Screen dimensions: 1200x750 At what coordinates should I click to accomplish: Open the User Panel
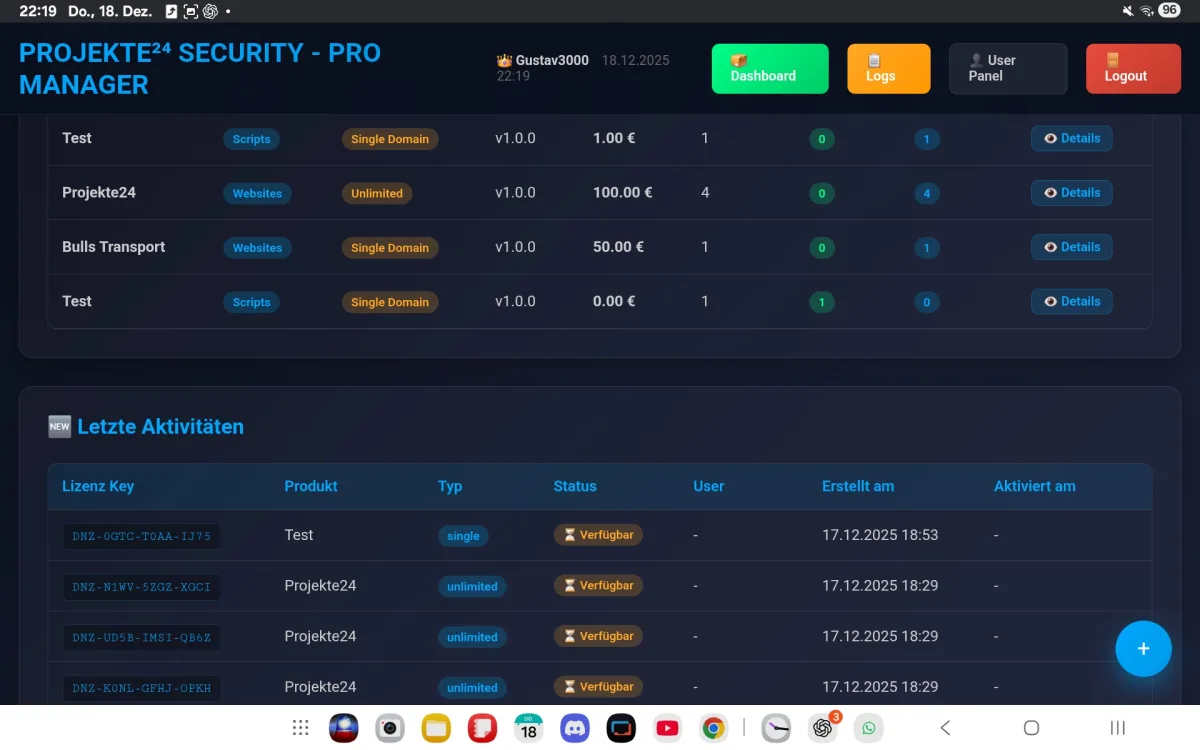[1008, 69]
